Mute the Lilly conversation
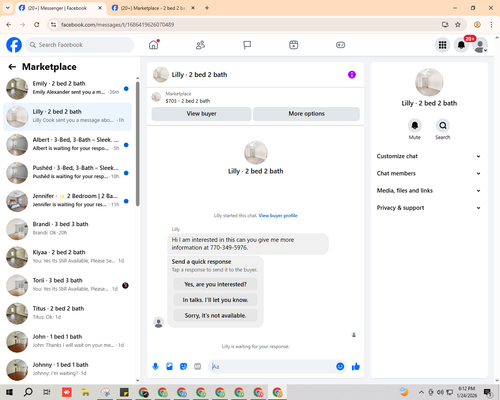Viewport: 500px width, 400px height. pos(415,125)
